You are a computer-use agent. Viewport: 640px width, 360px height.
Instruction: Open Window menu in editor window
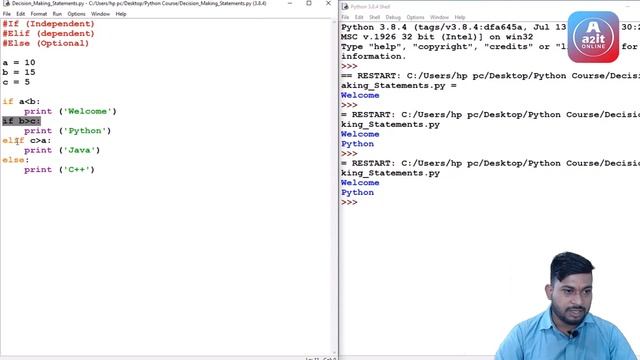click(x=100, y=14)
